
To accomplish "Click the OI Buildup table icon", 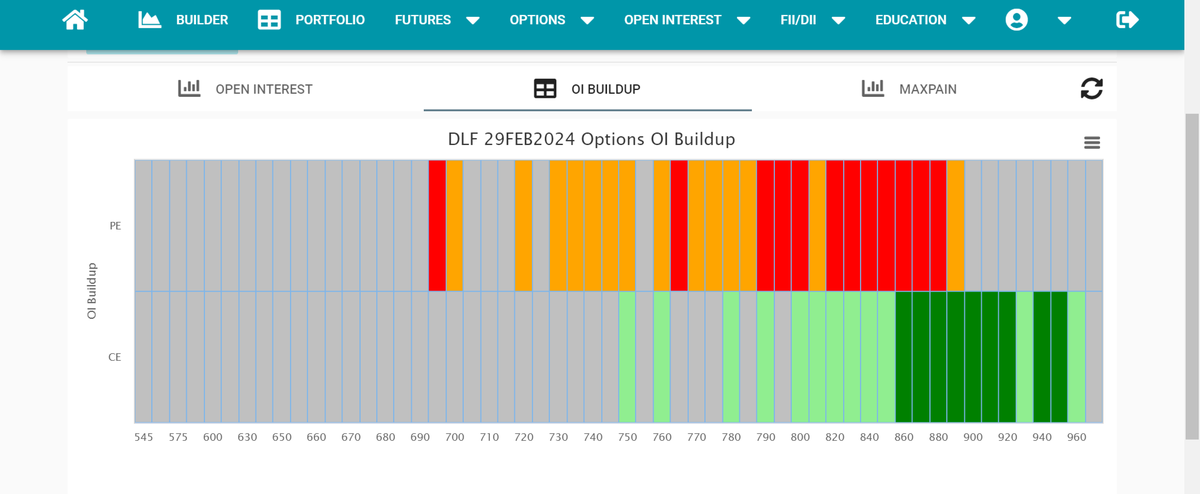I will [545, 89].
